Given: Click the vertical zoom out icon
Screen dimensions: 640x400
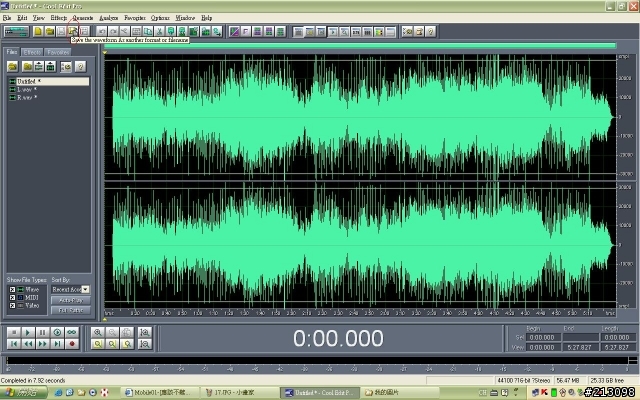Looking at the screenshot, I should [144, 344].
